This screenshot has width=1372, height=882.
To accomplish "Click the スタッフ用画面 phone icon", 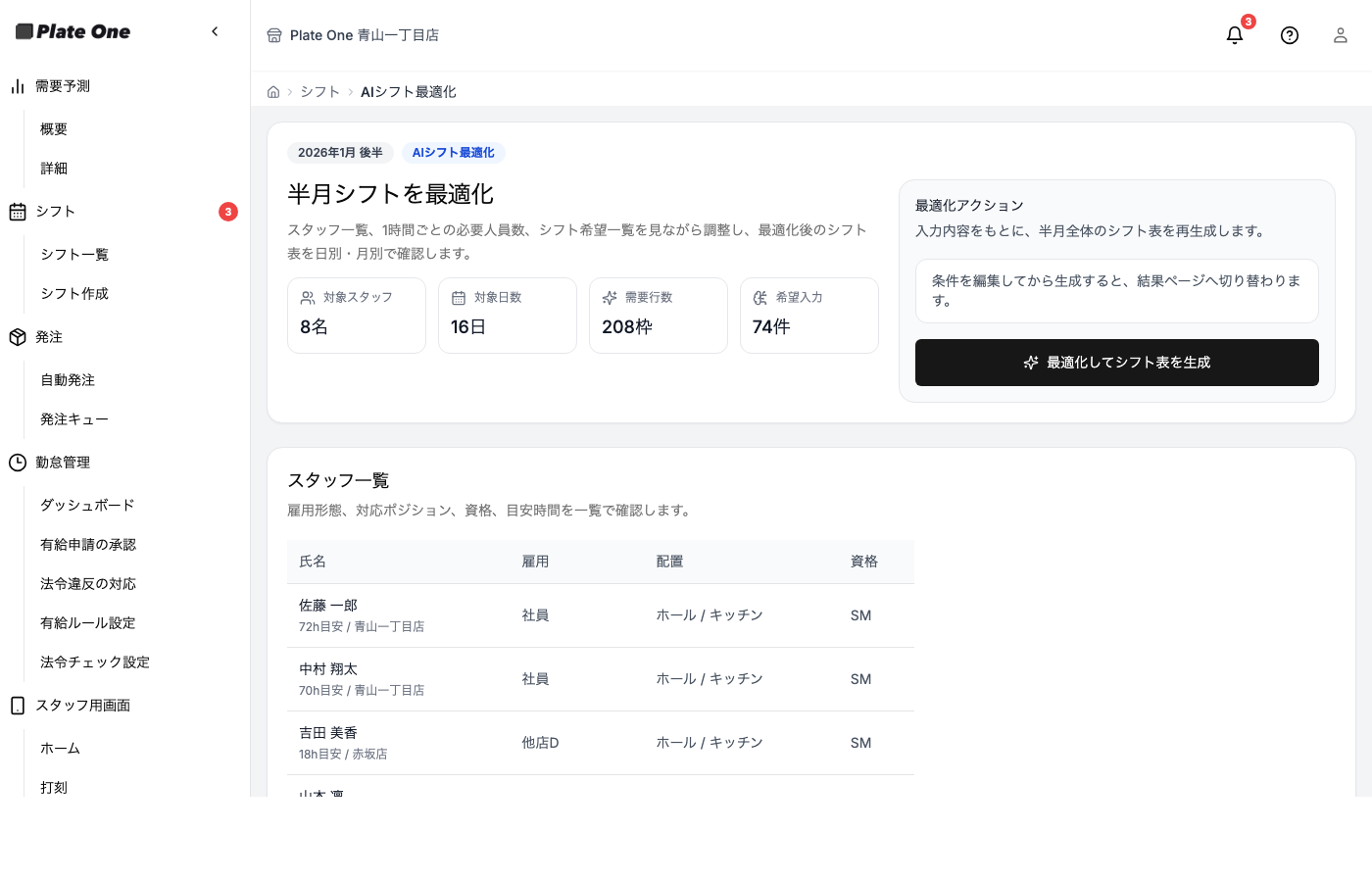I will point(18,706).
